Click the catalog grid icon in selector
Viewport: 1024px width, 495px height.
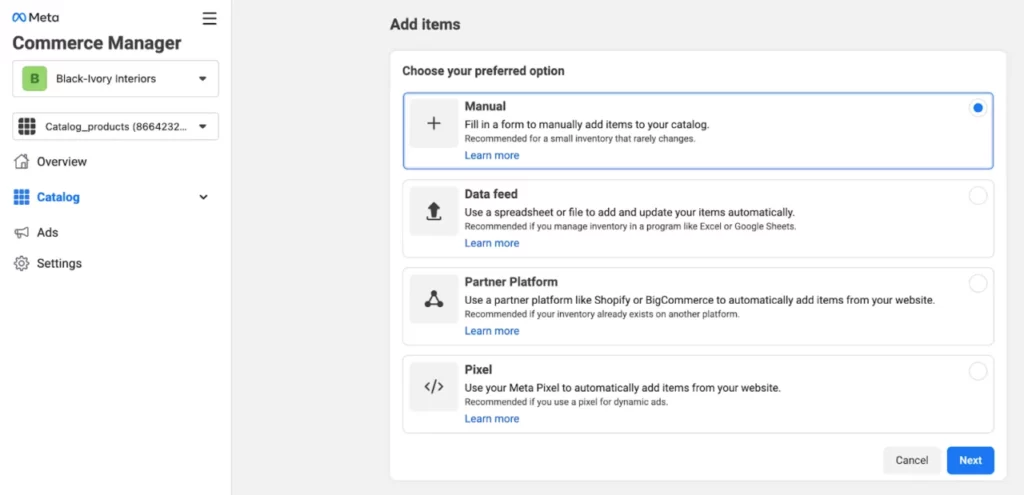point(27,127)
